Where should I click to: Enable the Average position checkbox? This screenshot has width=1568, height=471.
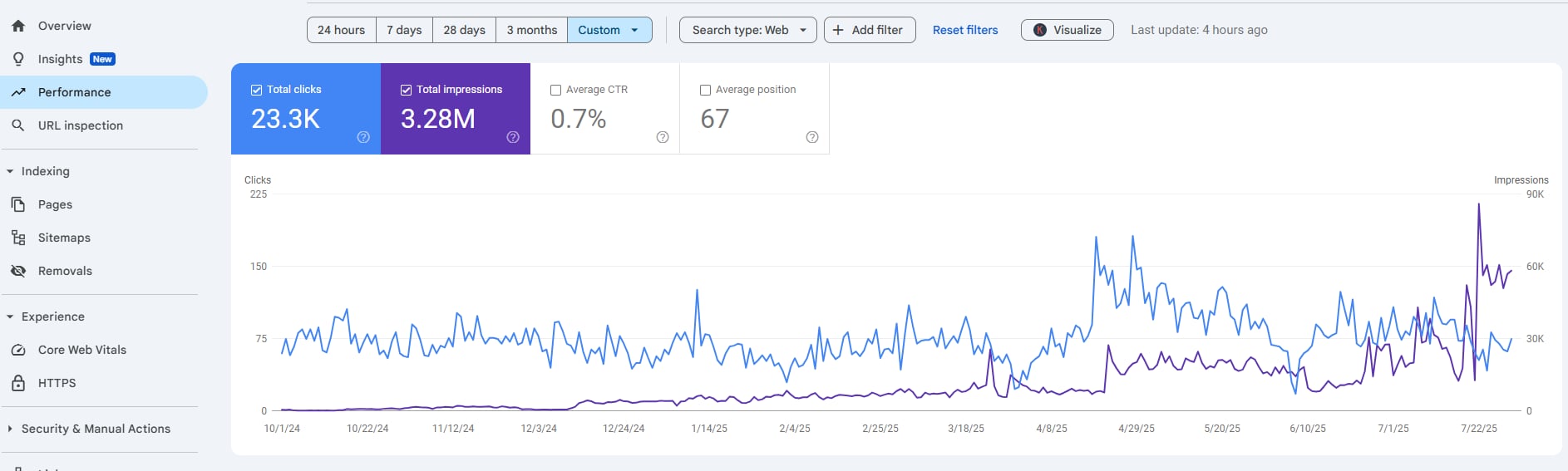click(x=705, y=90)
